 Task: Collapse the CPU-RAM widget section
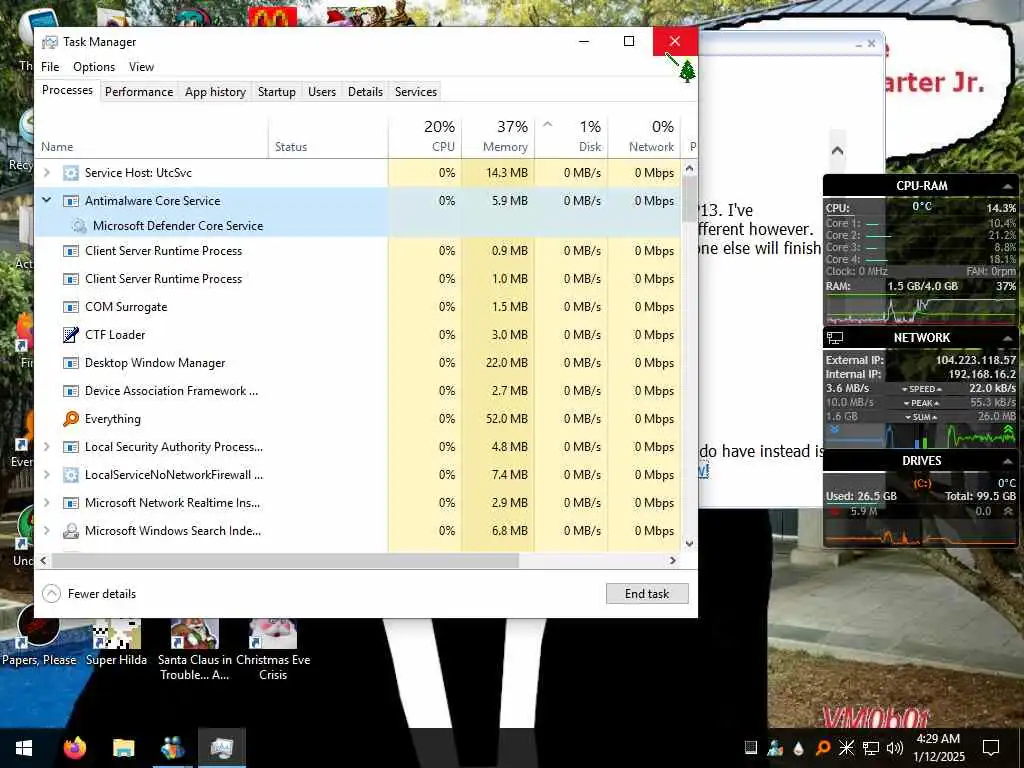1007,187
